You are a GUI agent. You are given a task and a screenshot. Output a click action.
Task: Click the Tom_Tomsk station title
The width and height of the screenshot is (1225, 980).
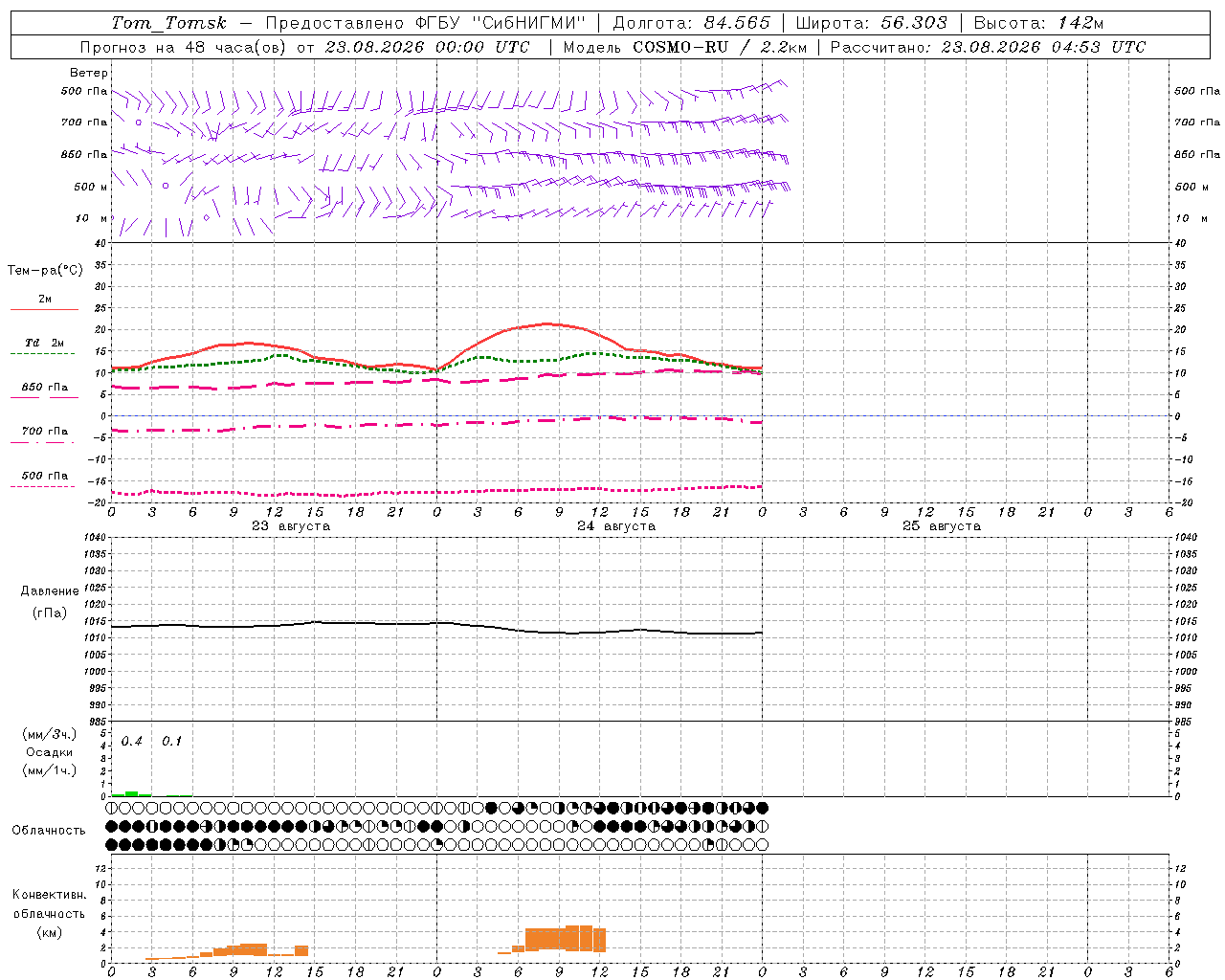point(169,23)
